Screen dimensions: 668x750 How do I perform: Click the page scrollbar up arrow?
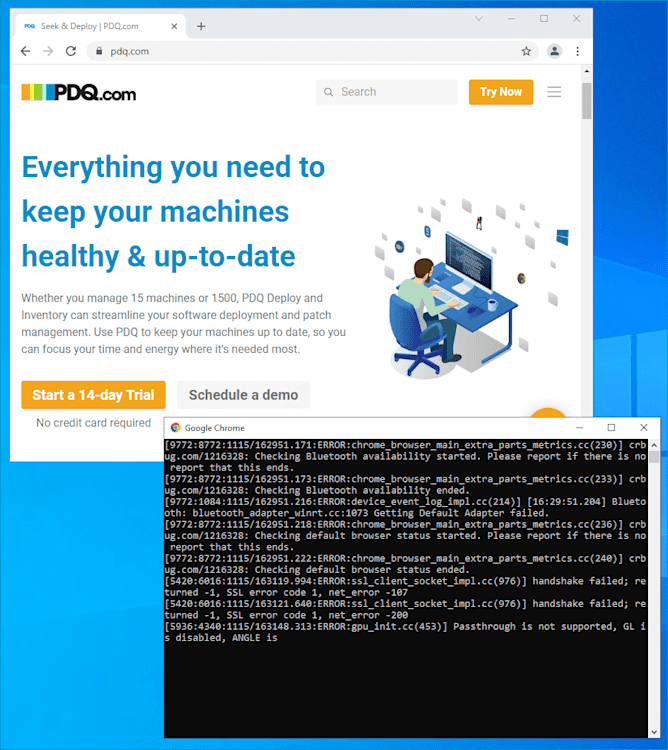(587, 71)
